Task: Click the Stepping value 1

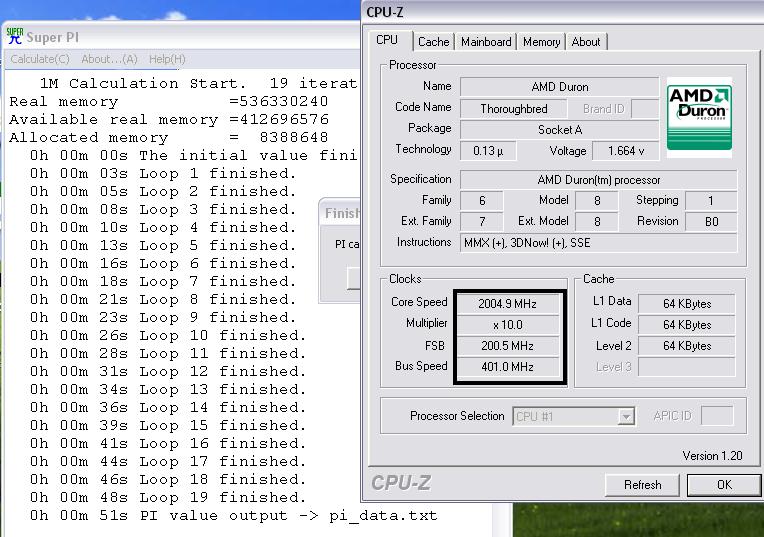Action: (x=711, y=200)
